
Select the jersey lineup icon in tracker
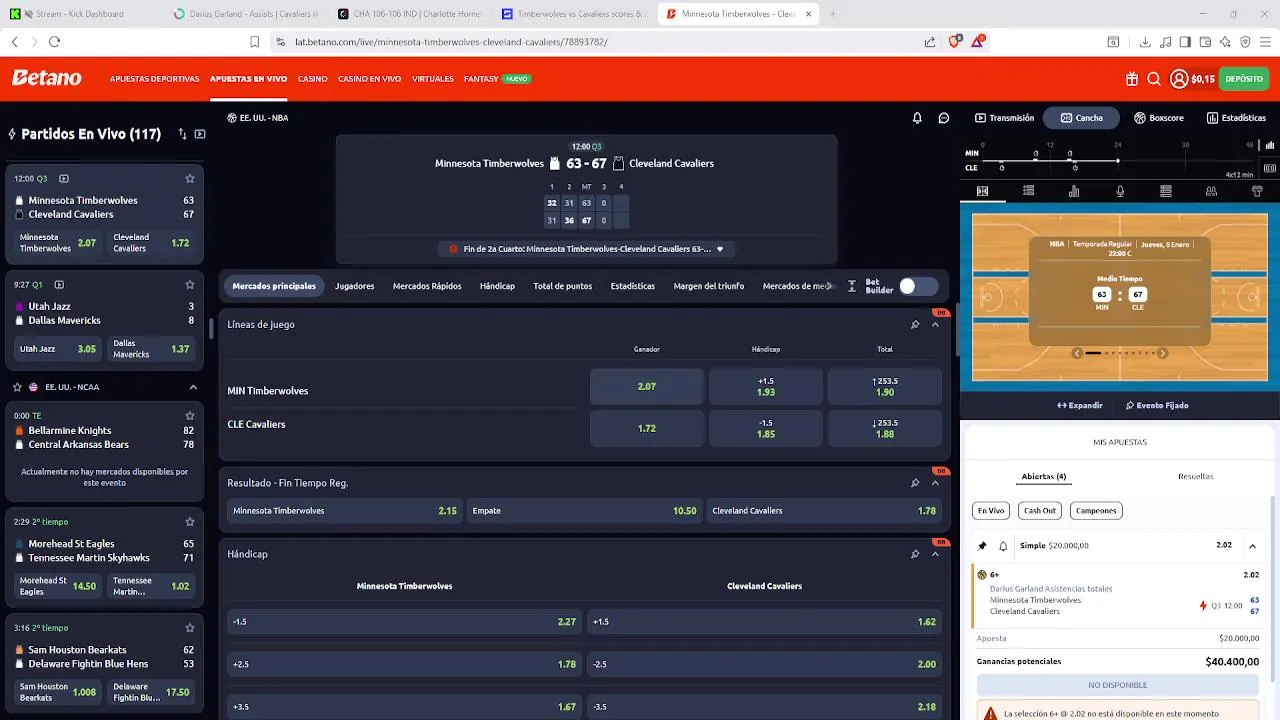(1258, 191)
